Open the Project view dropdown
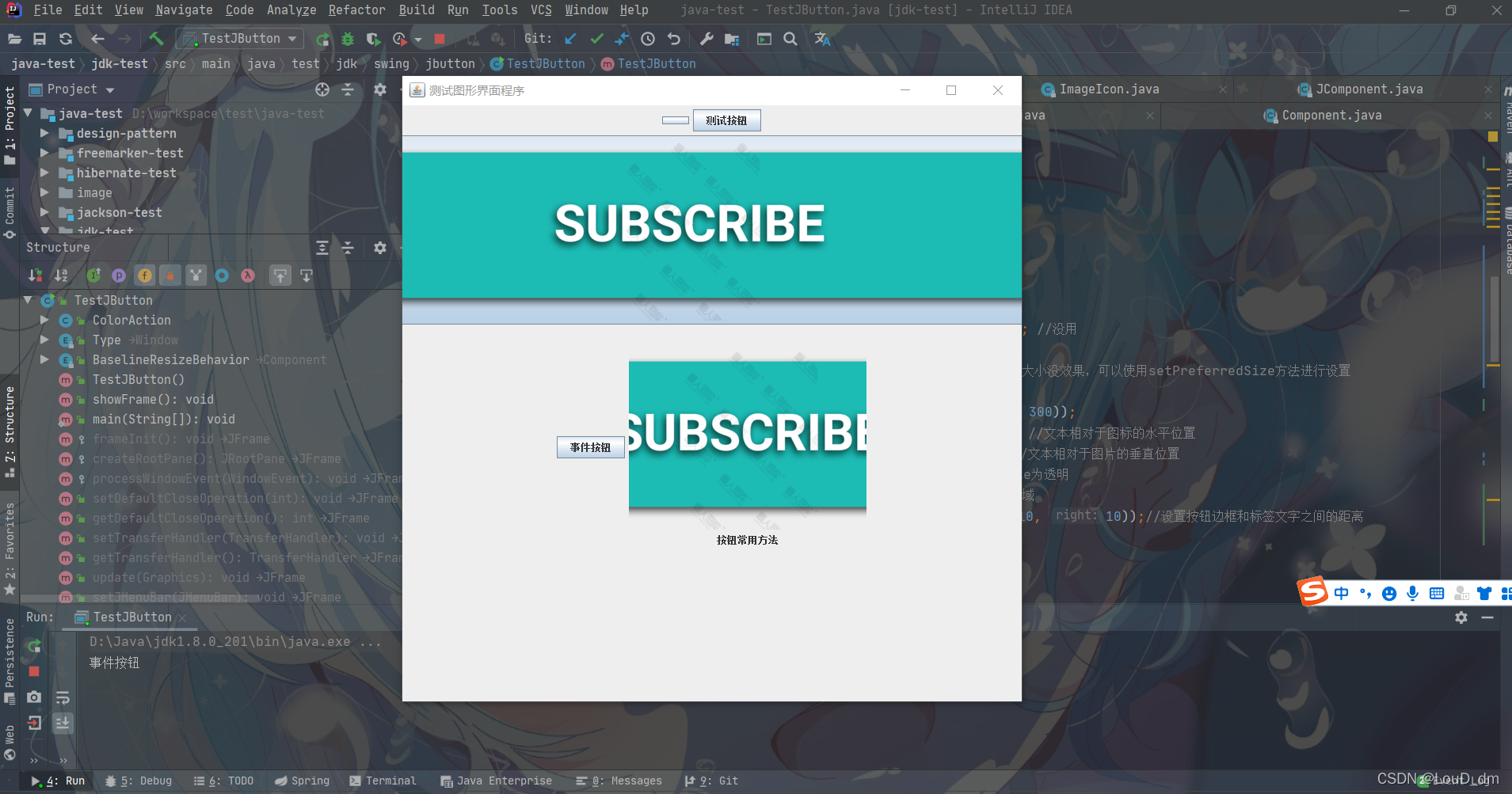1512x794 pixels. click(110, 90)
